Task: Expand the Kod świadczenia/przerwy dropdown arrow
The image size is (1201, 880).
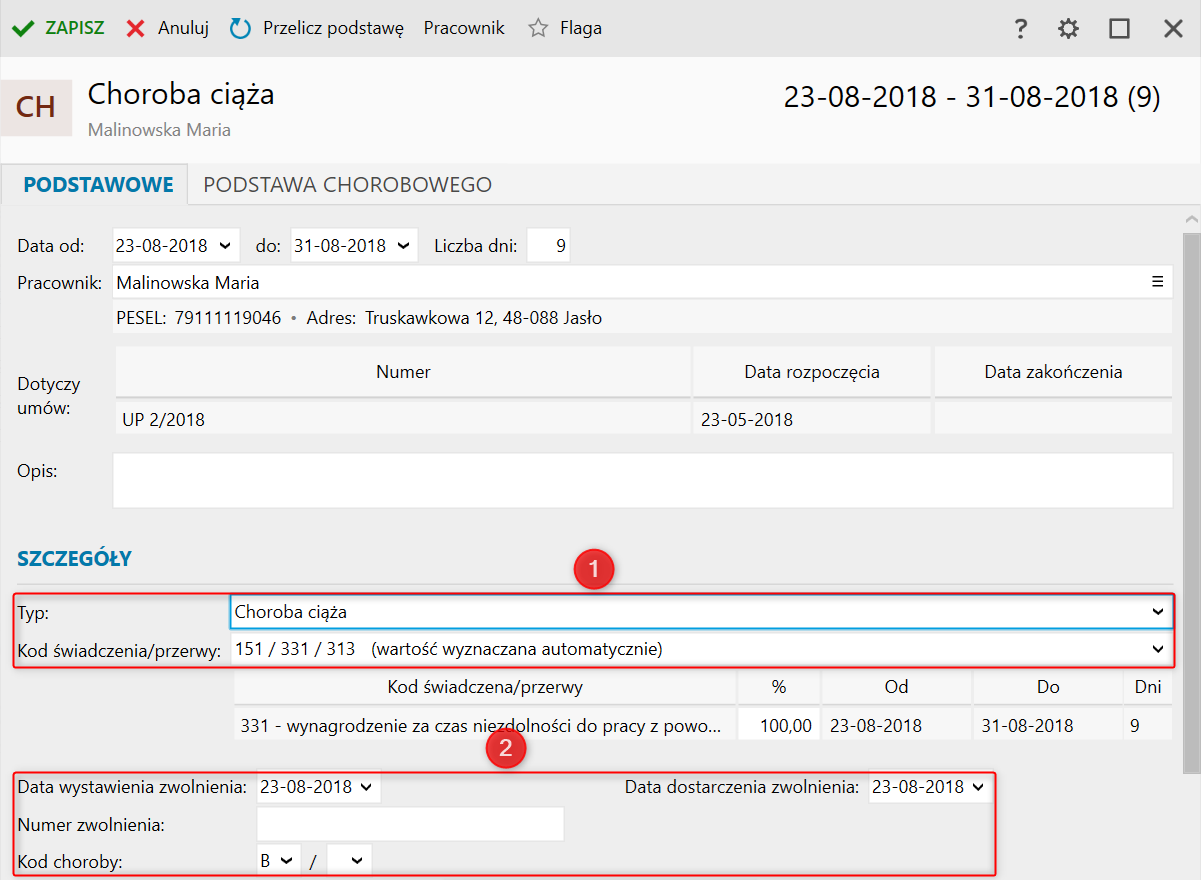Action: coord(1158,649)
